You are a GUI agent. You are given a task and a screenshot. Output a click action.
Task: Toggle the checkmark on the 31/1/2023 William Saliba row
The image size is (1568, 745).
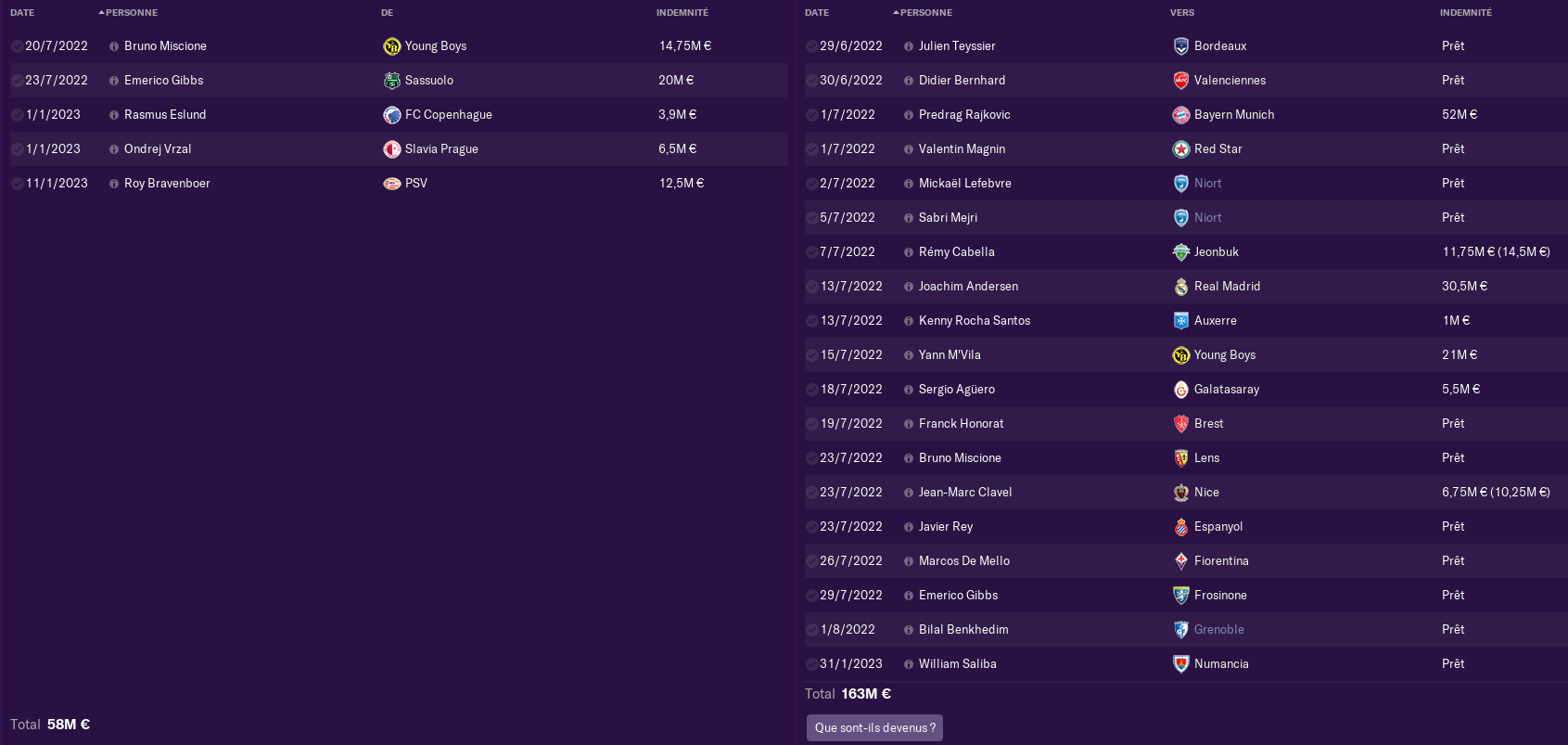(812, 664)
